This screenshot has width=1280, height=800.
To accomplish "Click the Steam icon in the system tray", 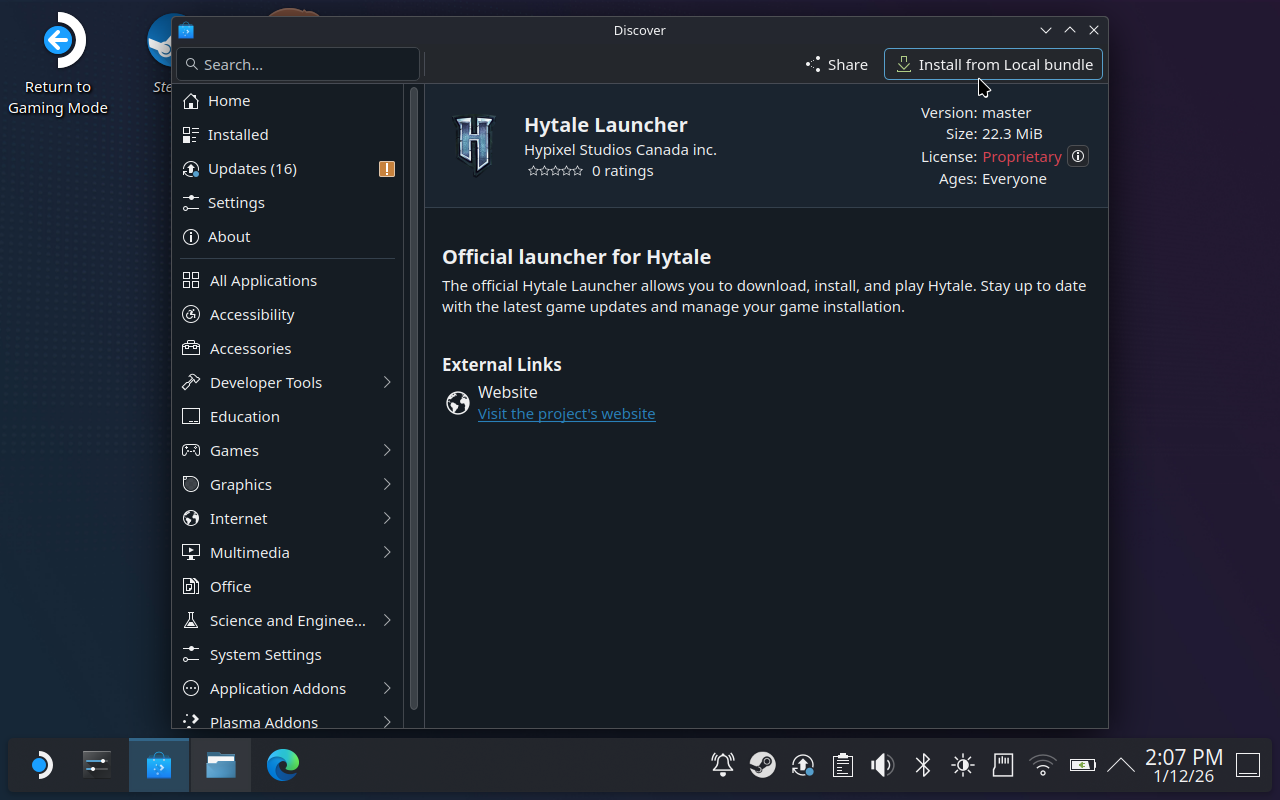I will coord(762,765).
